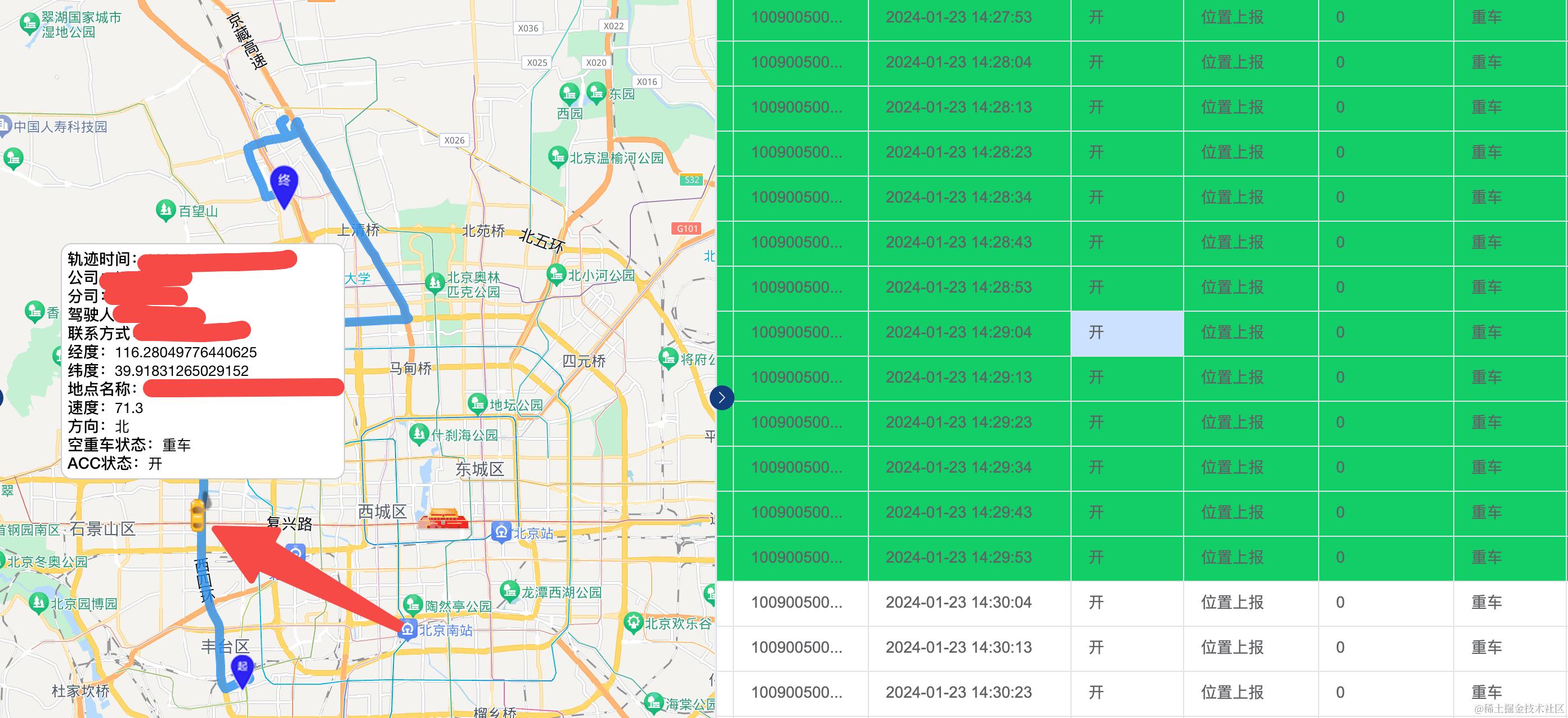Click the 百望山 park icon
The image size is (1568, 718).
[x=165, y=210]
